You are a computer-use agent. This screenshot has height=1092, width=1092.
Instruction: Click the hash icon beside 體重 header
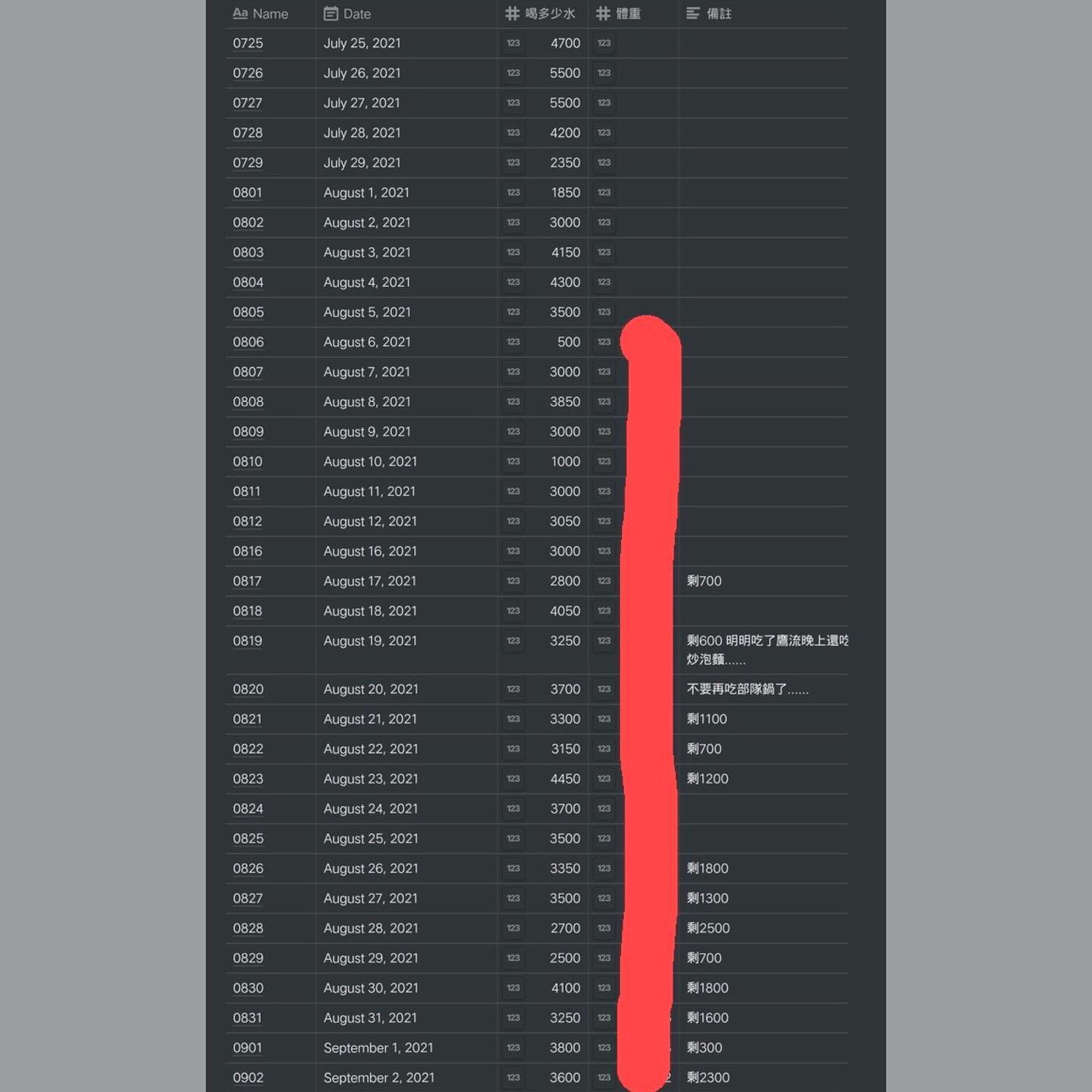click(x=604, y=14)
